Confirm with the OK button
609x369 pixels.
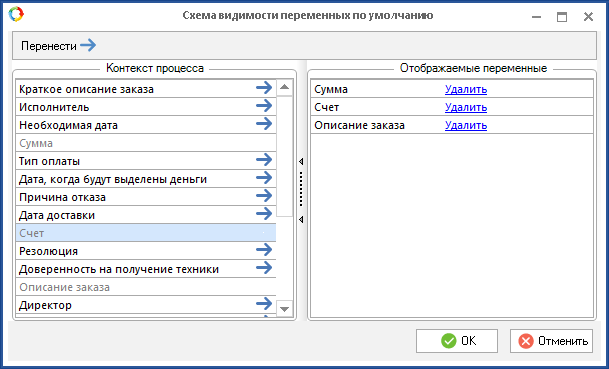click(x=457, y=341)
